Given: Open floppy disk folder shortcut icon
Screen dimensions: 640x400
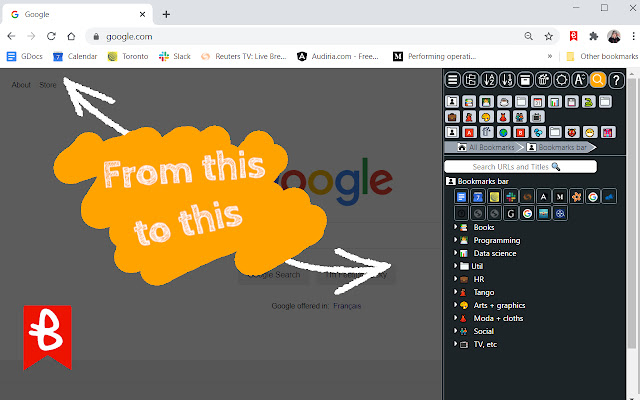Looking at the screenshot, I should [571, 102].
